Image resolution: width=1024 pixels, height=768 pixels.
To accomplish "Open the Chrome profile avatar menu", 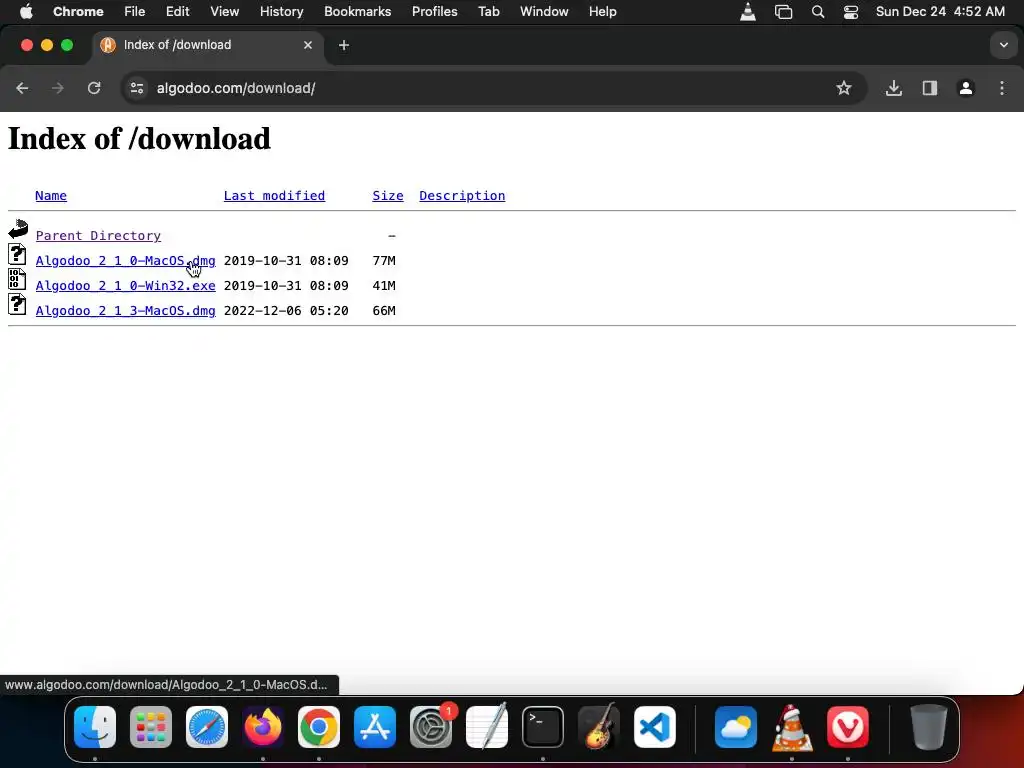I will pyautogui.click(x=966, y=88).
